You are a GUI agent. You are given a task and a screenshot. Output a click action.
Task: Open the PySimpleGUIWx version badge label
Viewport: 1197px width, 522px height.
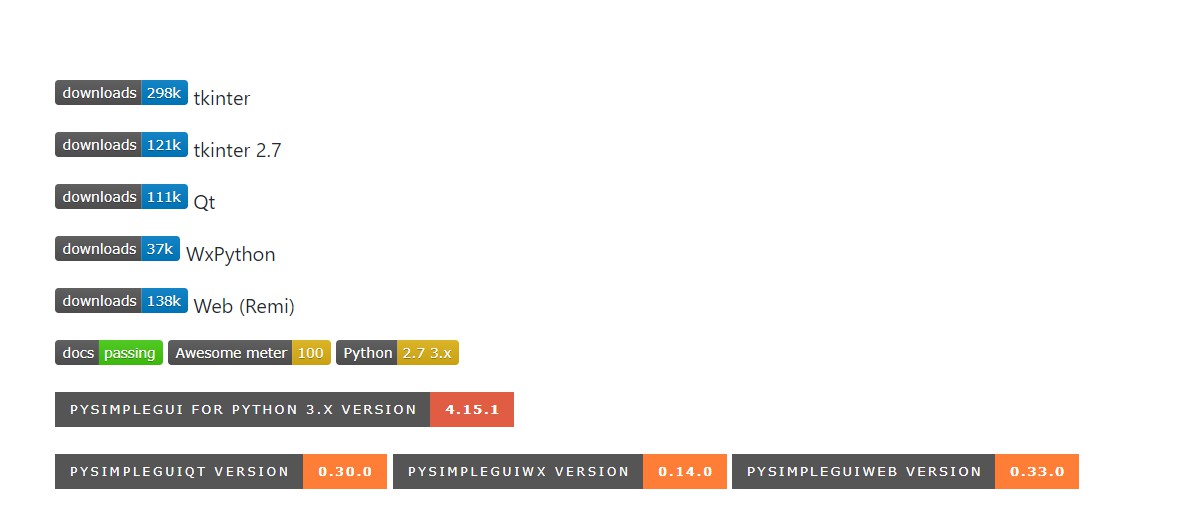pos(518,472)
